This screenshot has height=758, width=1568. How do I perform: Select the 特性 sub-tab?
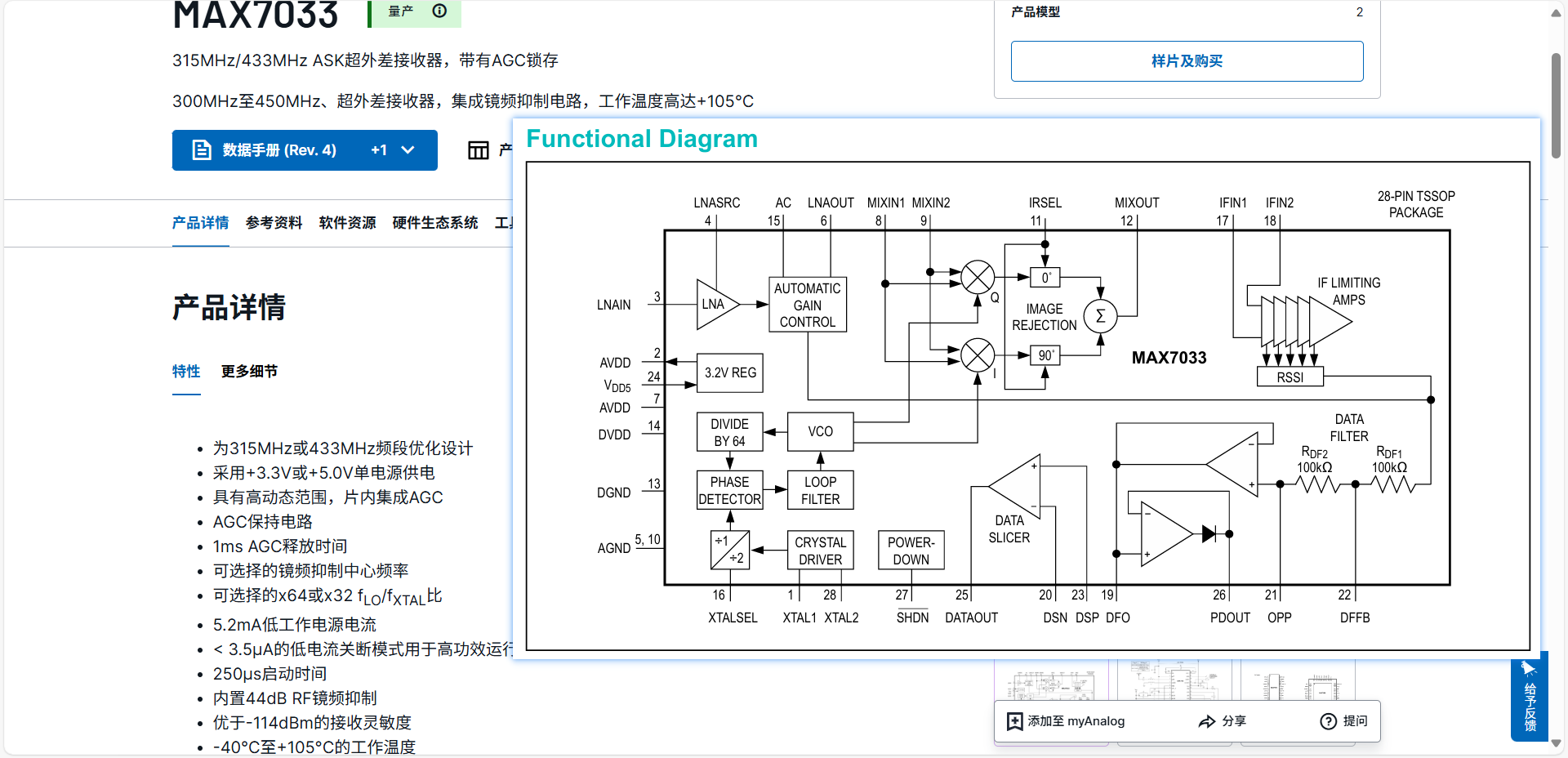pos(186,372)
